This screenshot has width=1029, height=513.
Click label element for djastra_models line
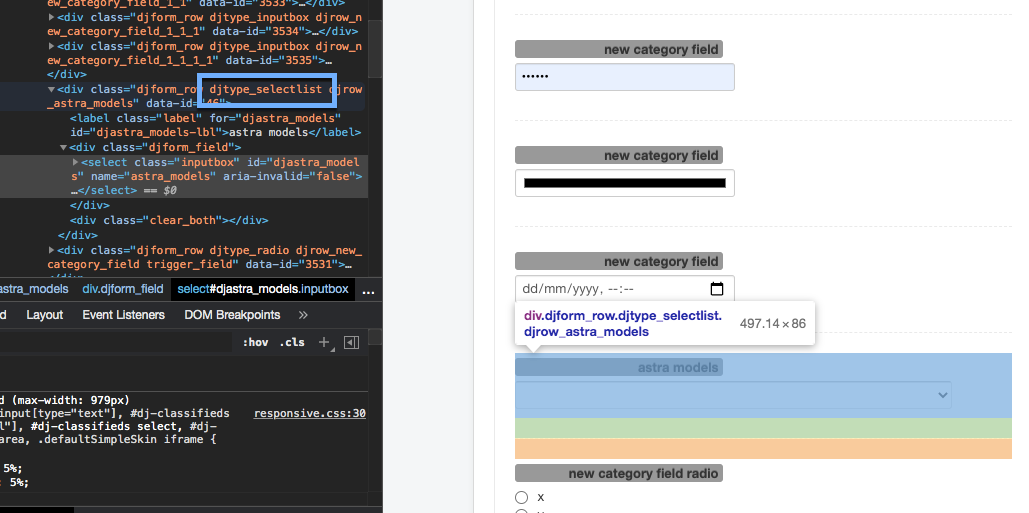coord(215,125)
